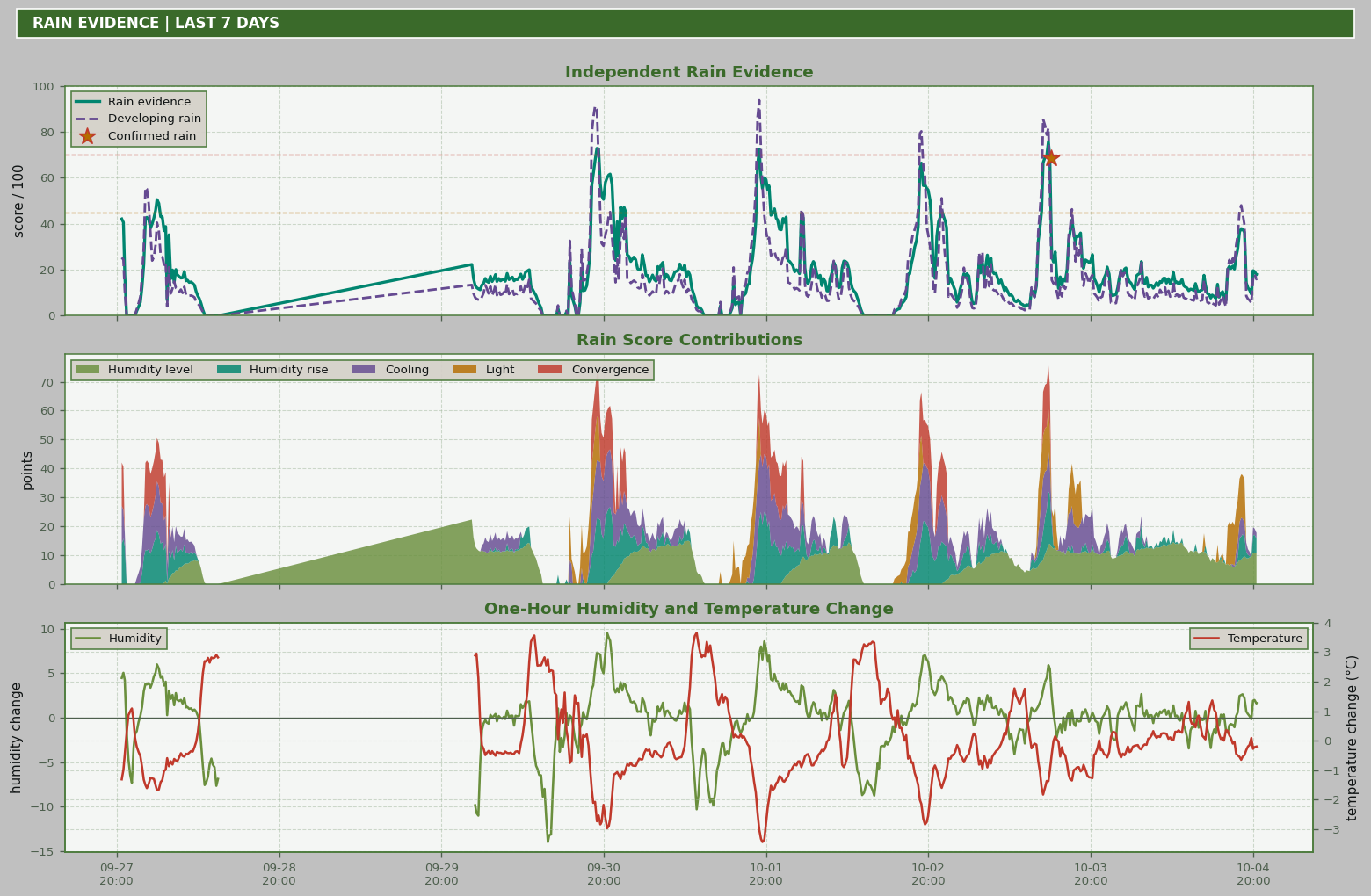Viewport: 1371px width, 896px height.
Task: Click the 09-29 20:00 date tick label
Action: coord(441,874)
